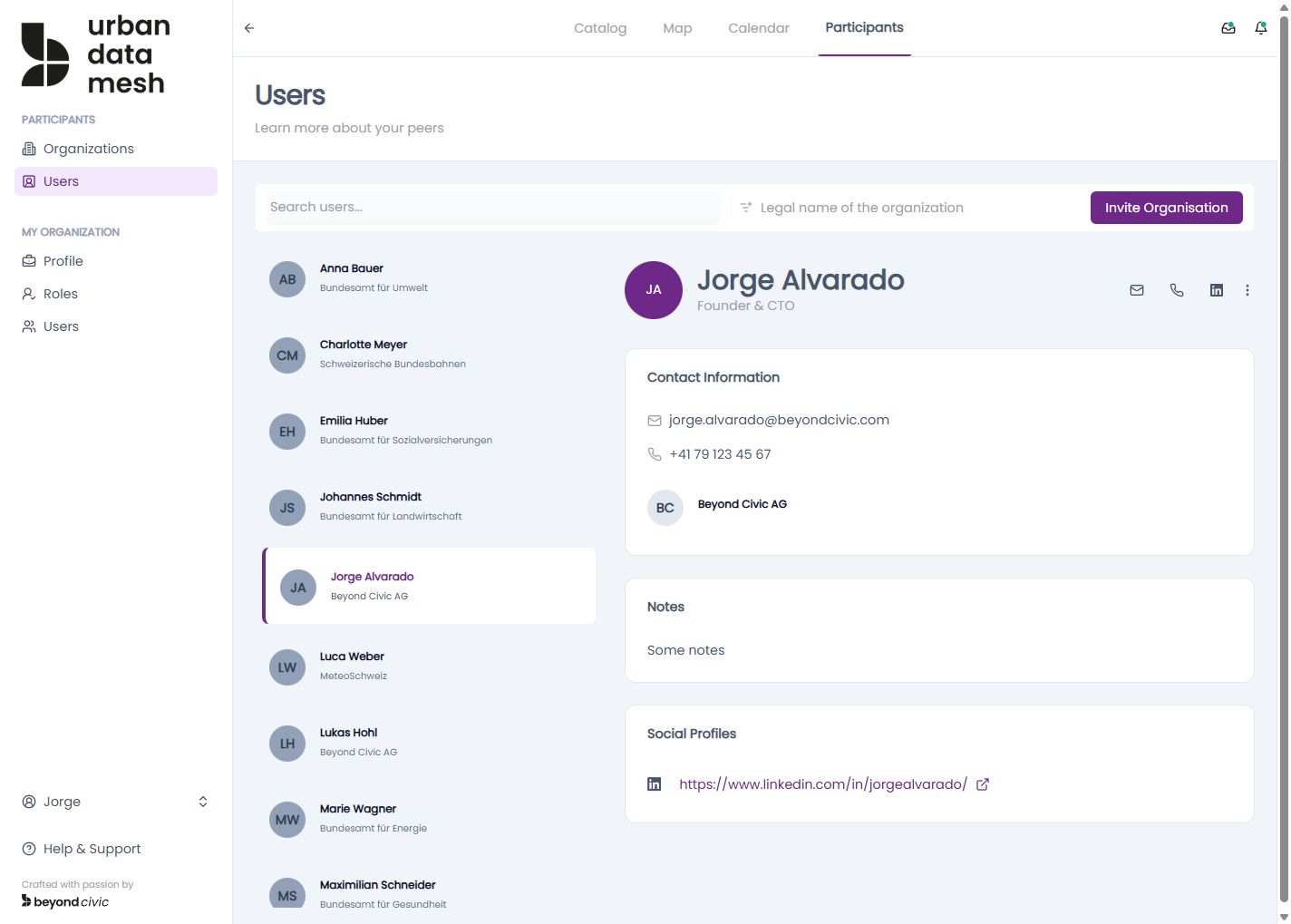The image size is (1291, 924).
Task: Open the inbox icon in top bar
Action: click(1228, 28)
